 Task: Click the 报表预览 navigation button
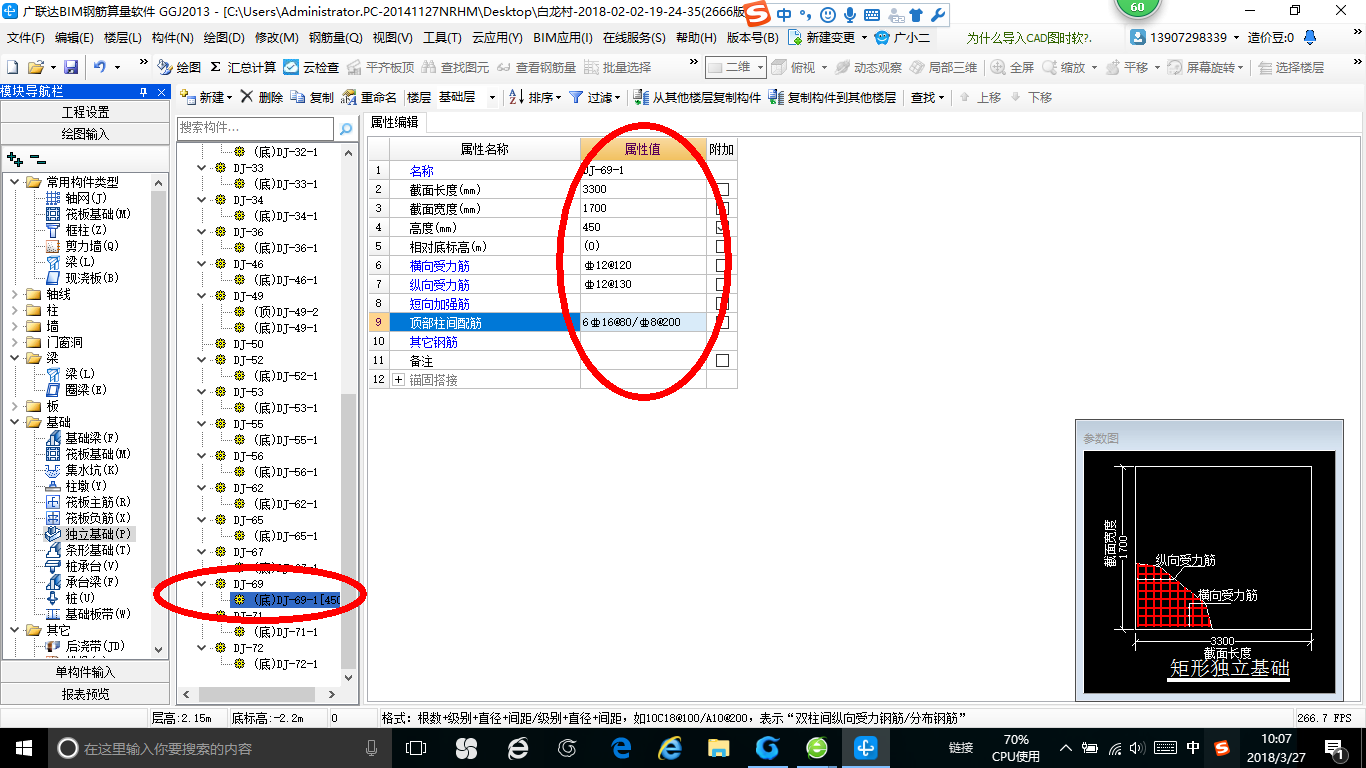(85, 693)
